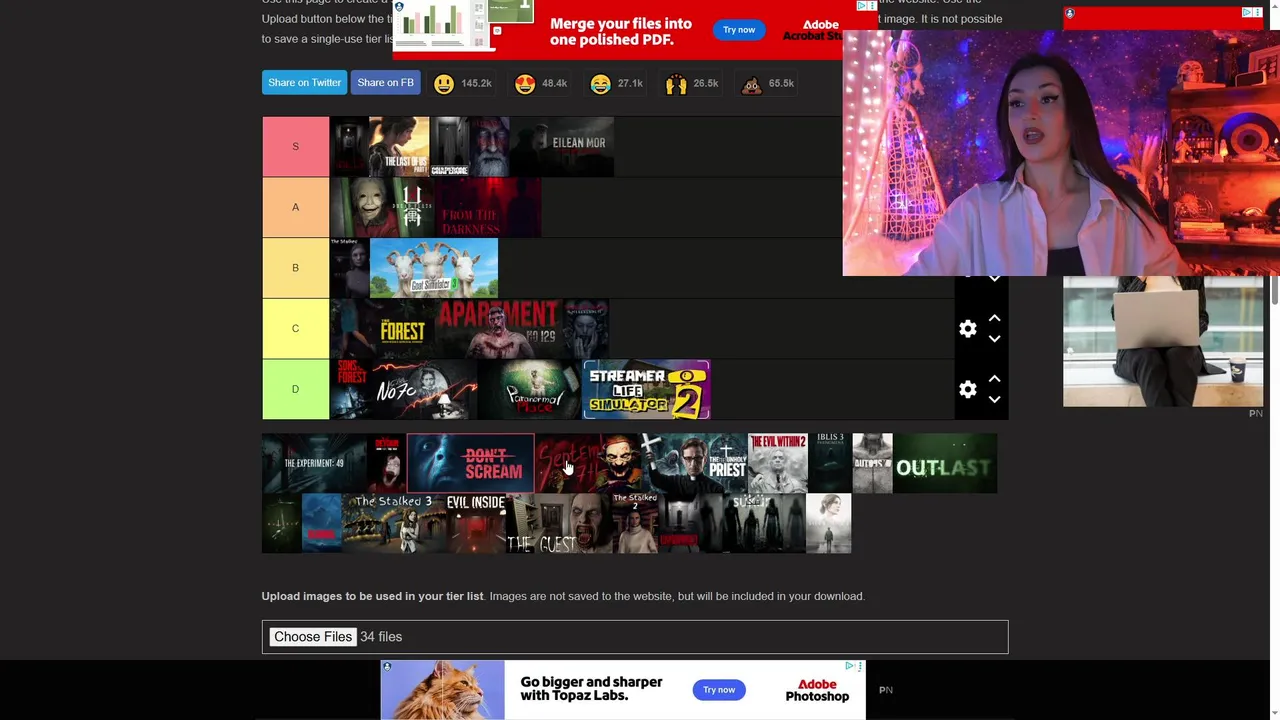Pick Iblis 3 thumbnail from pool
The width and height of the screenshot is (1280, 720).
[830, 463]
